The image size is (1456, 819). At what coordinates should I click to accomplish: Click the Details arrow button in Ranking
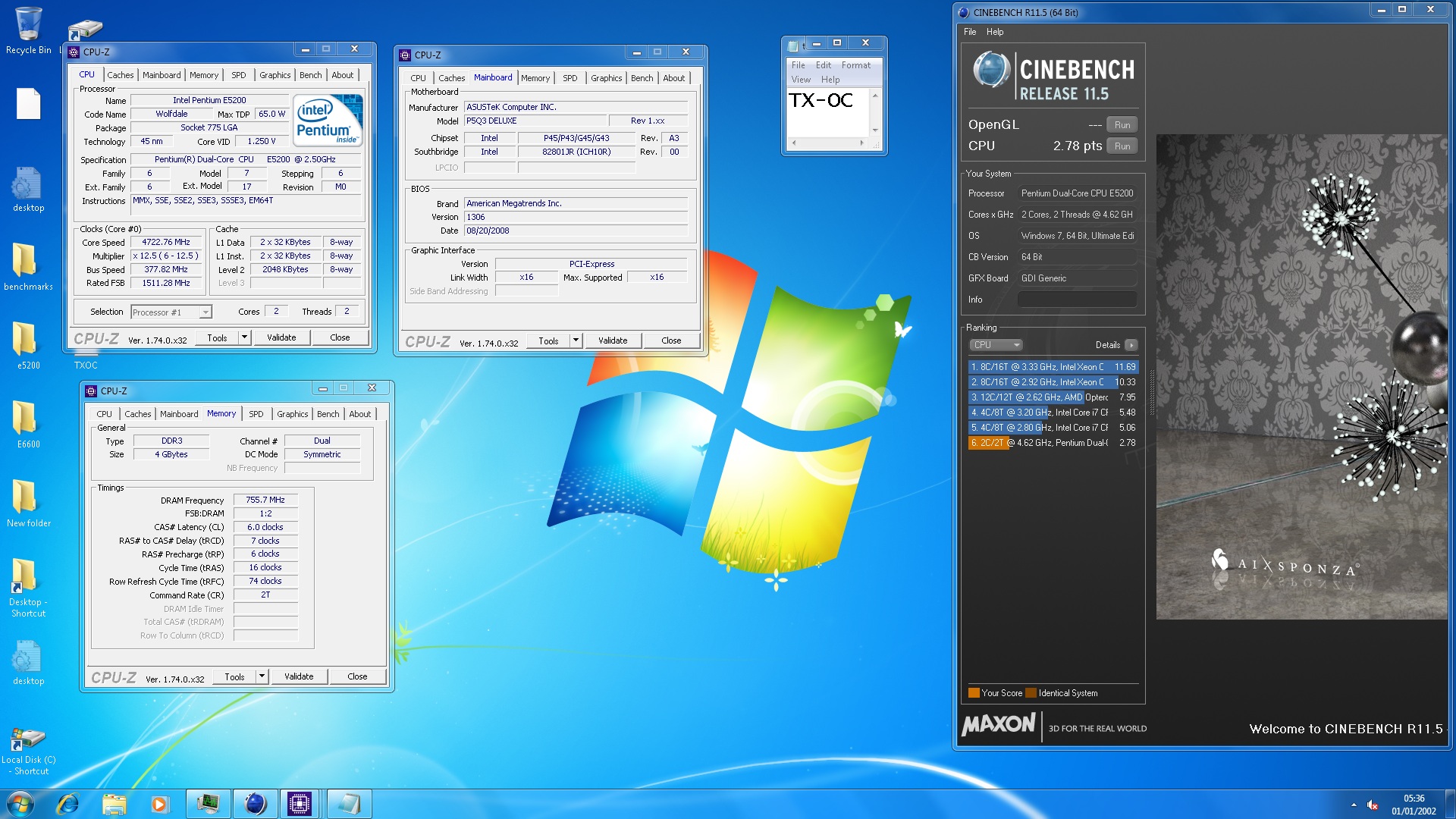tap(1131, 345)
